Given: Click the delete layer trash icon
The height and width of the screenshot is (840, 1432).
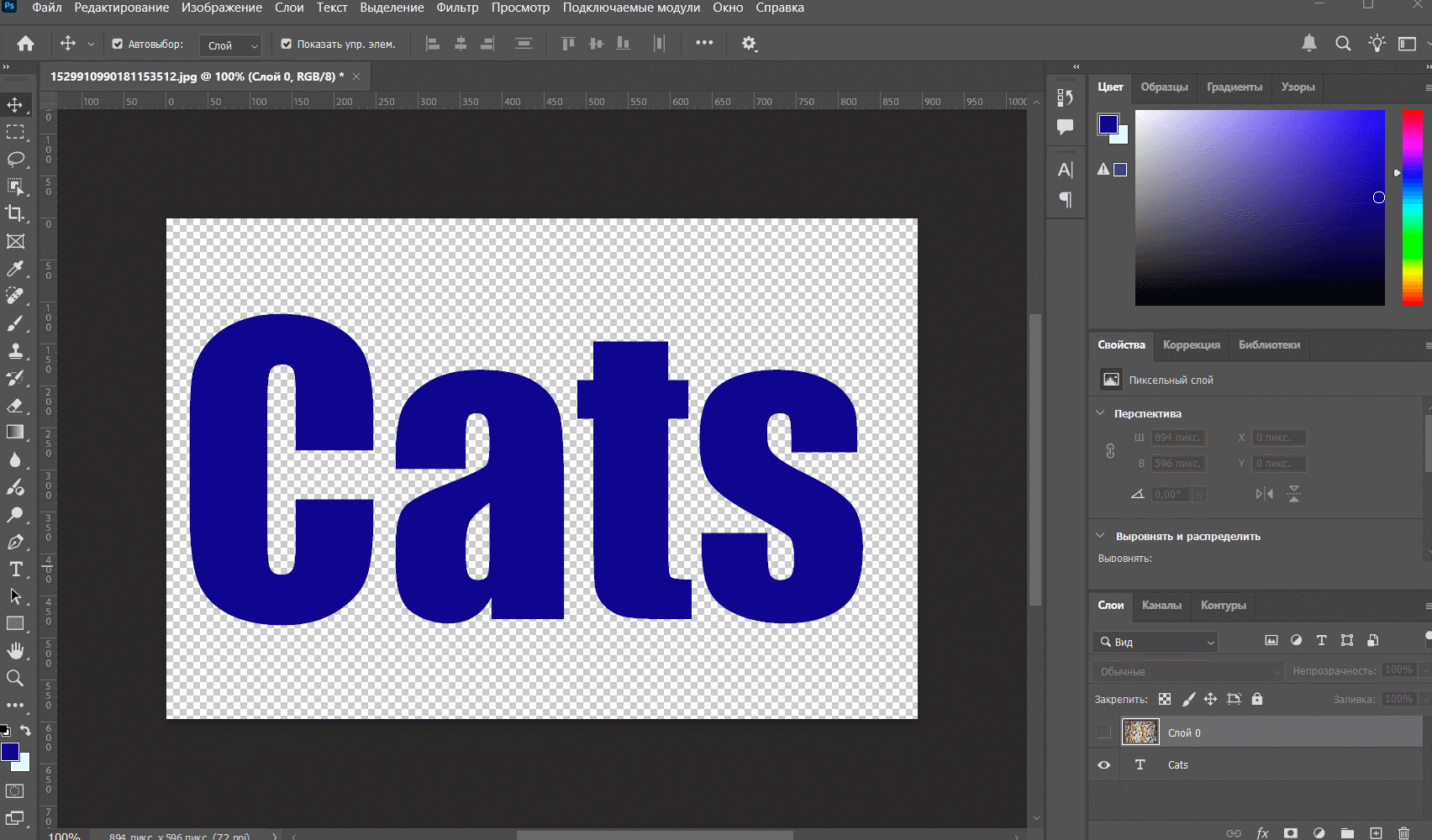Looking at the screenshot, I should tap(1403, 833).
